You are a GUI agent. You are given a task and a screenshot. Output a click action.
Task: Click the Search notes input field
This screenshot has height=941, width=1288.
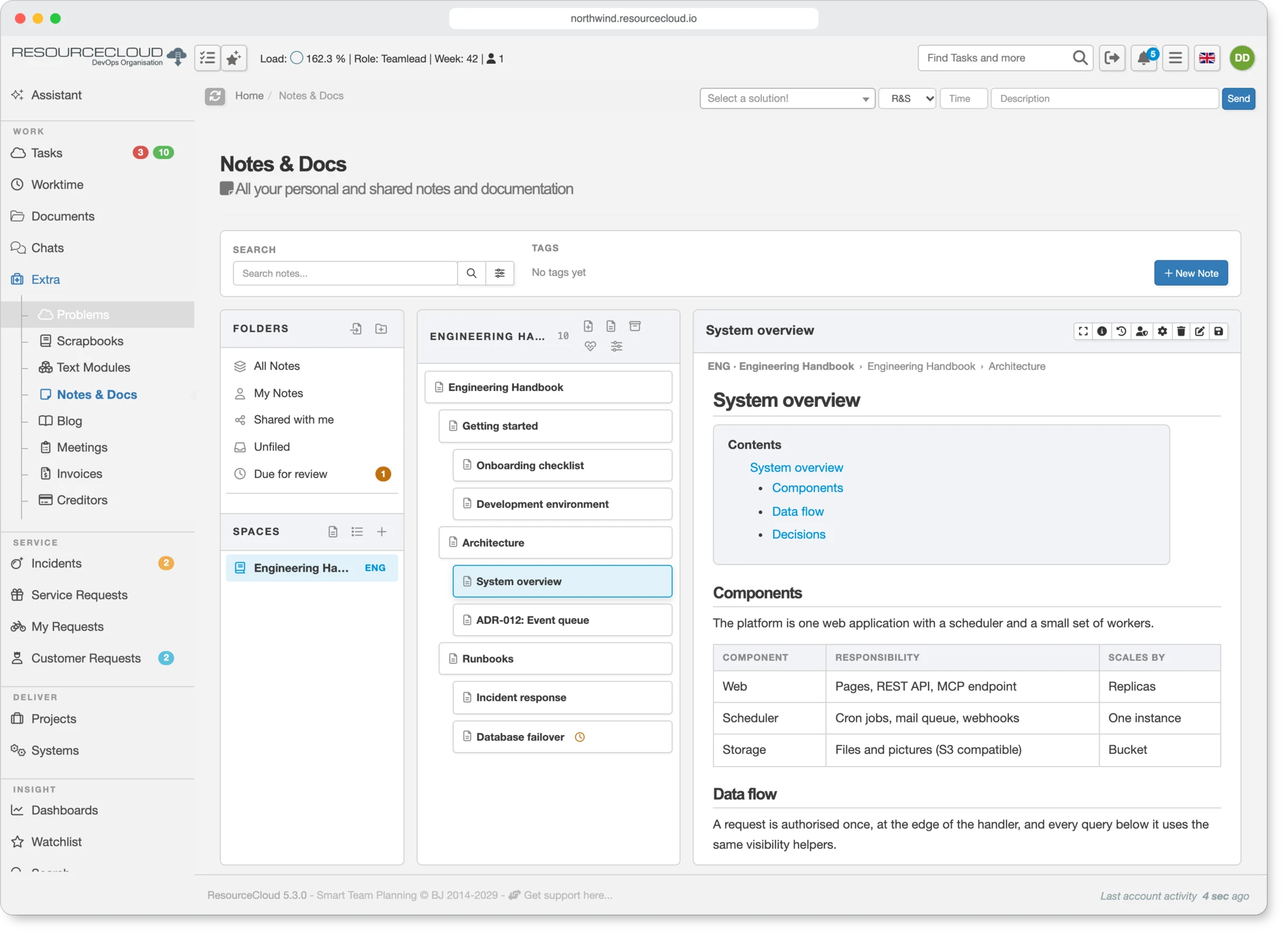coord(345,273)
